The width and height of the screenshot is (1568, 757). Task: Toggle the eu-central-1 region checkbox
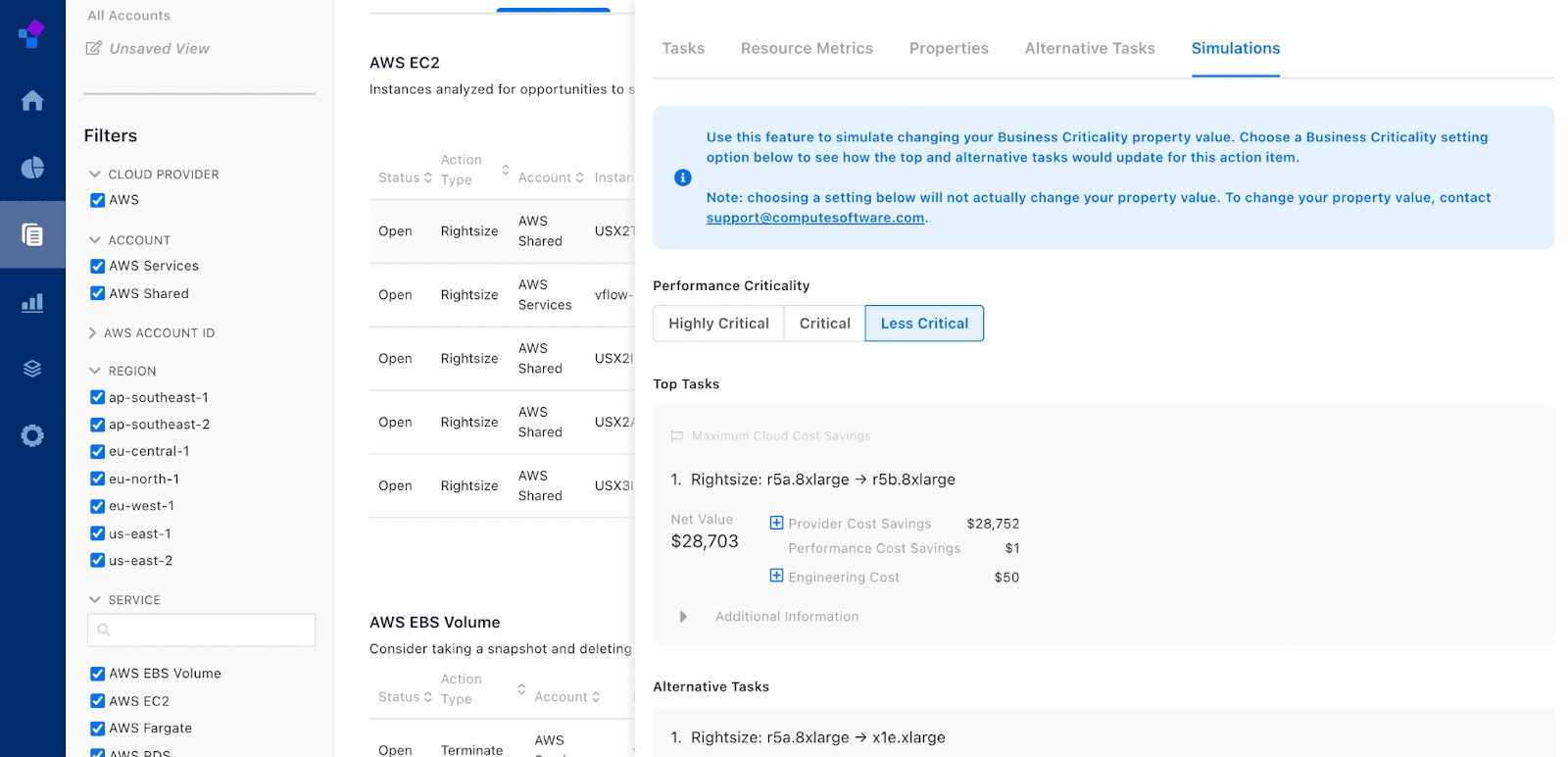point(98,452)
